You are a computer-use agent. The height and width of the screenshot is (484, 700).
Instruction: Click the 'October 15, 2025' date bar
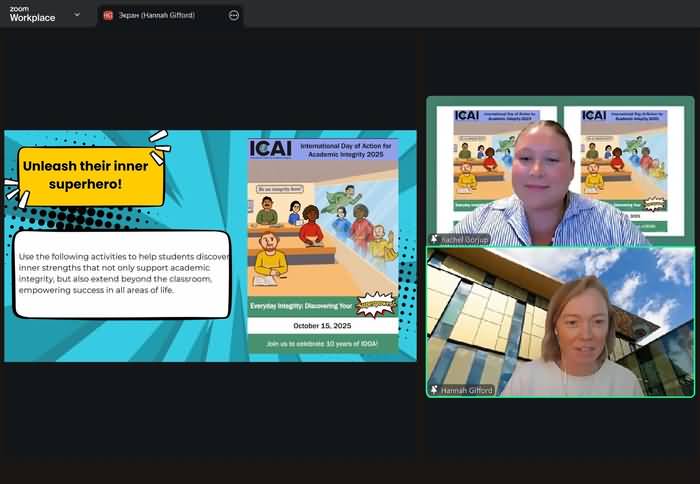322,326
